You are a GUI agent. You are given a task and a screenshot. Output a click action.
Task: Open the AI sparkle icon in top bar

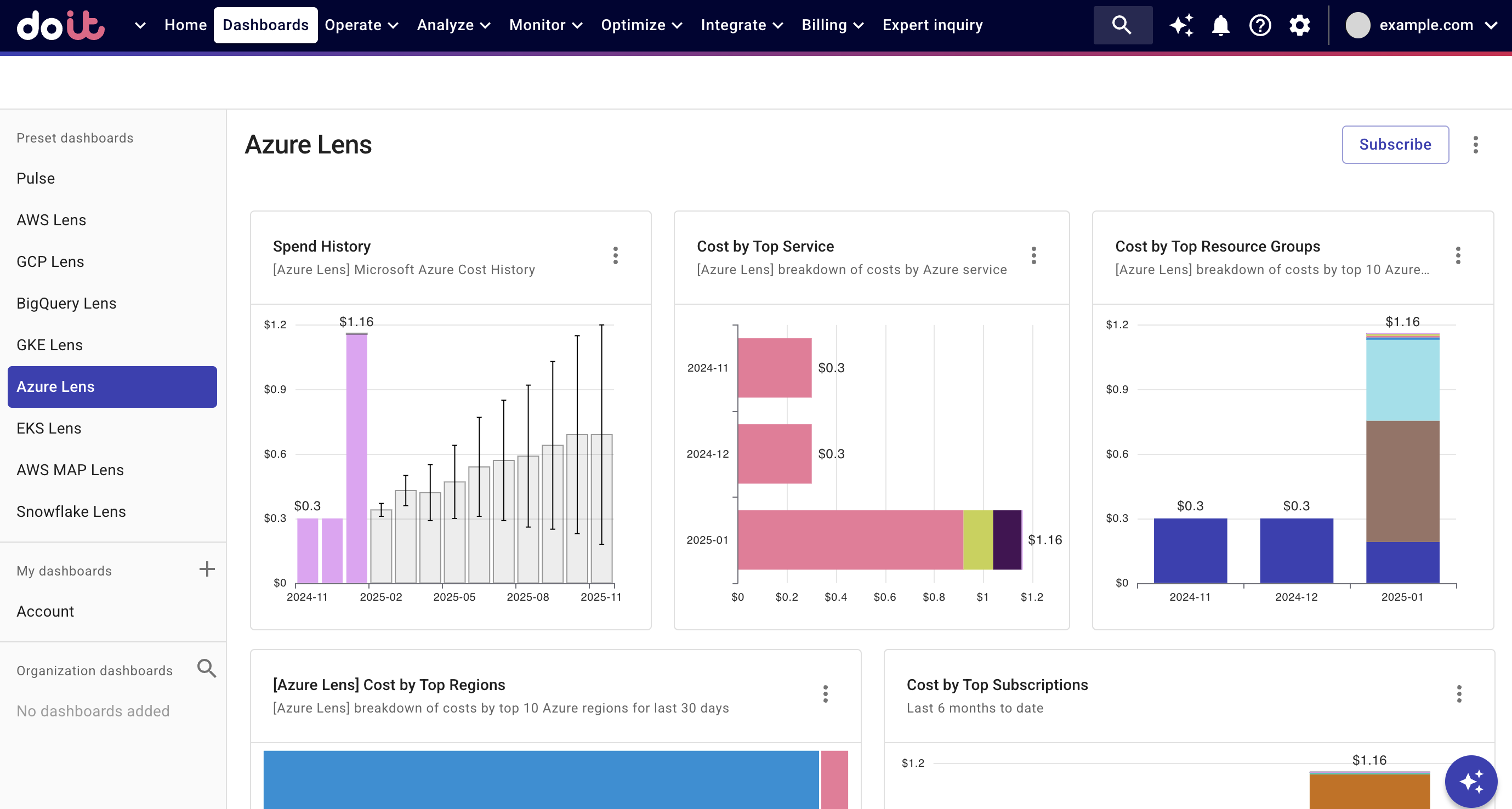pos(1181,25)
